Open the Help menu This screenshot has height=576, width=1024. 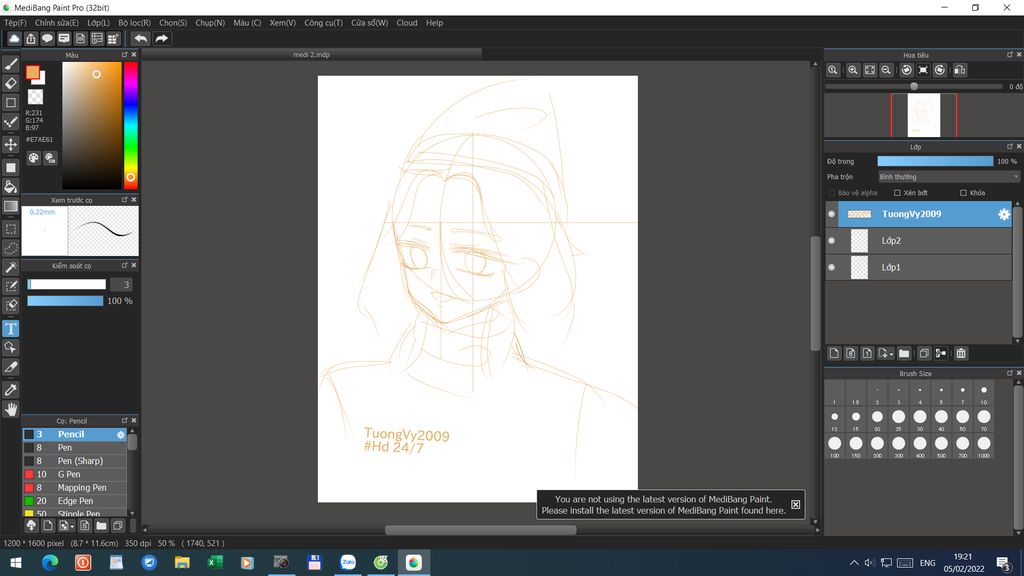click(434, 23)
